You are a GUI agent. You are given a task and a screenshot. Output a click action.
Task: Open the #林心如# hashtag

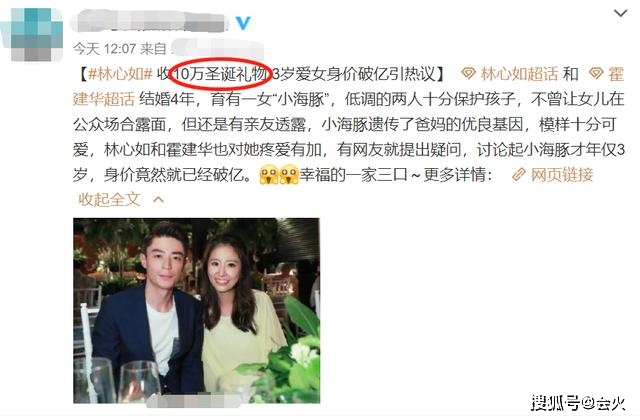(120, 74)
